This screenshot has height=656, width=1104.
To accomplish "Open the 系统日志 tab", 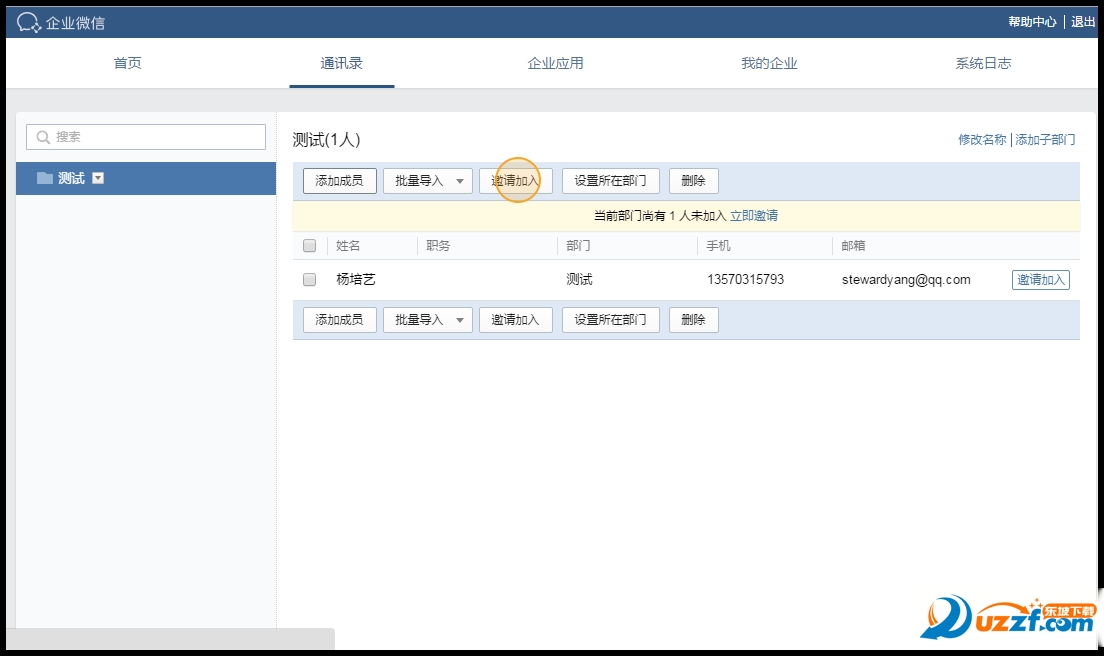I will tap(982, 62).
